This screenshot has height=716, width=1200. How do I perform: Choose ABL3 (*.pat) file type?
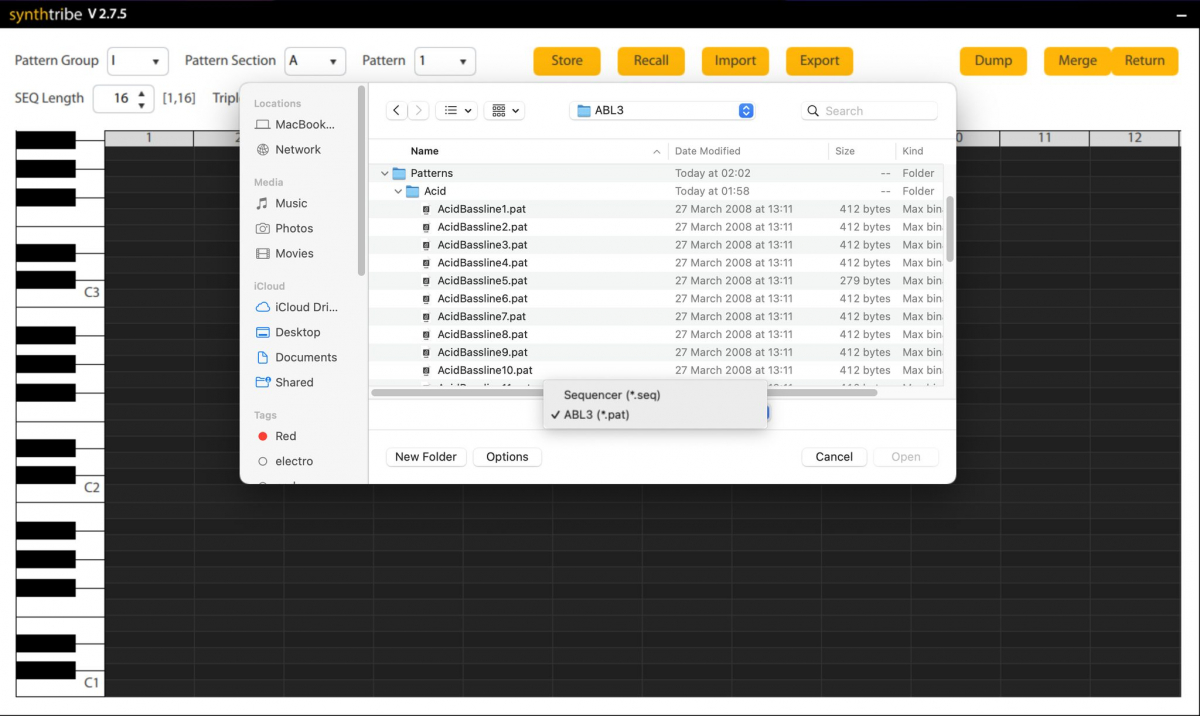[x=596, y=414]
